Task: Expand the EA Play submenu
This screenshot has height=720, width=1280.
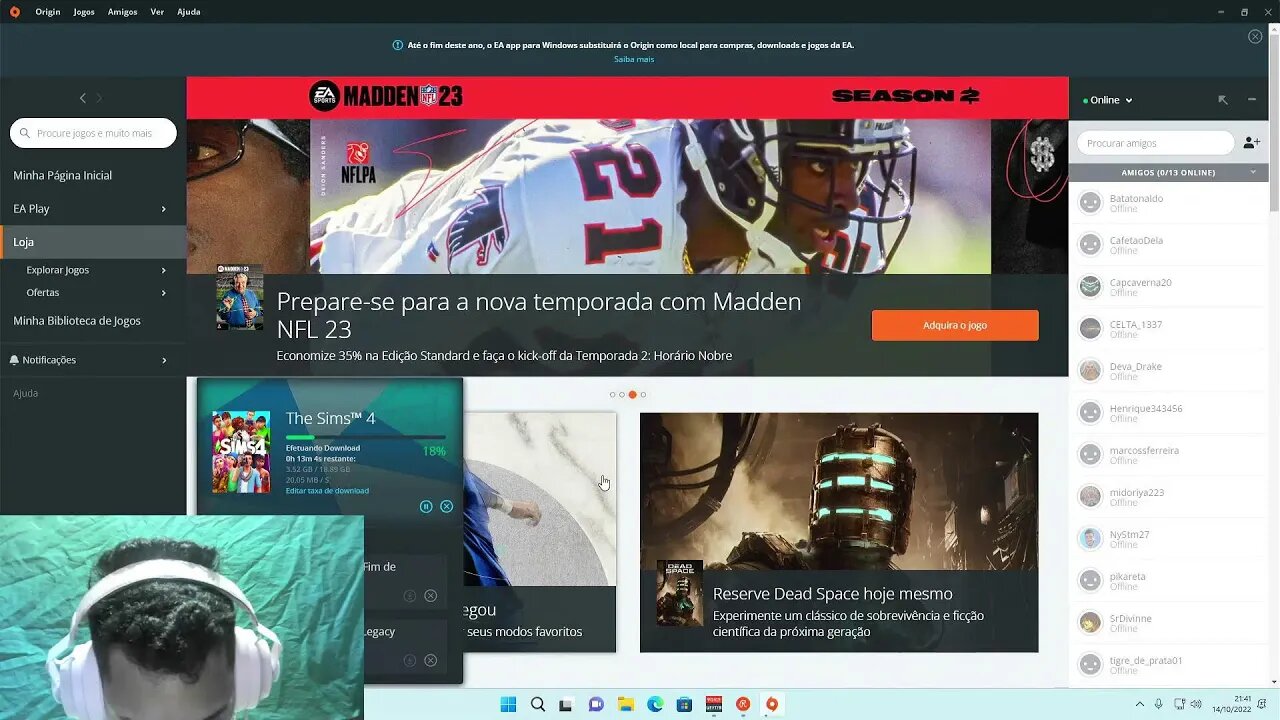Action: click(x=163, y=209)
